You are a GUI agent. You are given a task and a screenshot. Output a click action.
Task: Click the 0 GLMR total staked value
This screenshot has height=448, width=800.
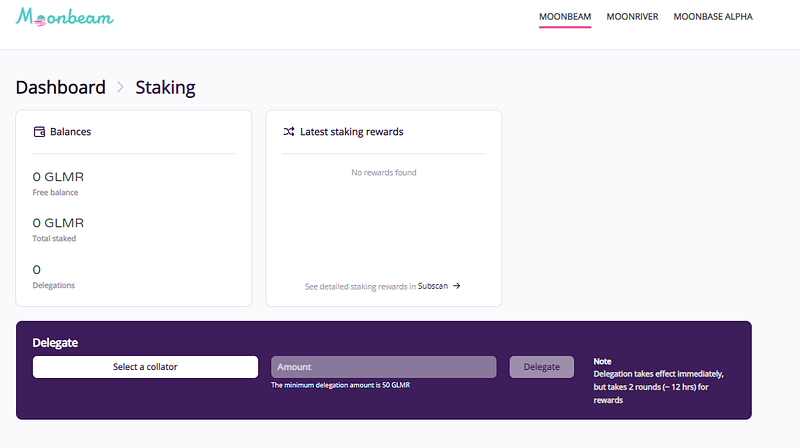coord(58,223)
